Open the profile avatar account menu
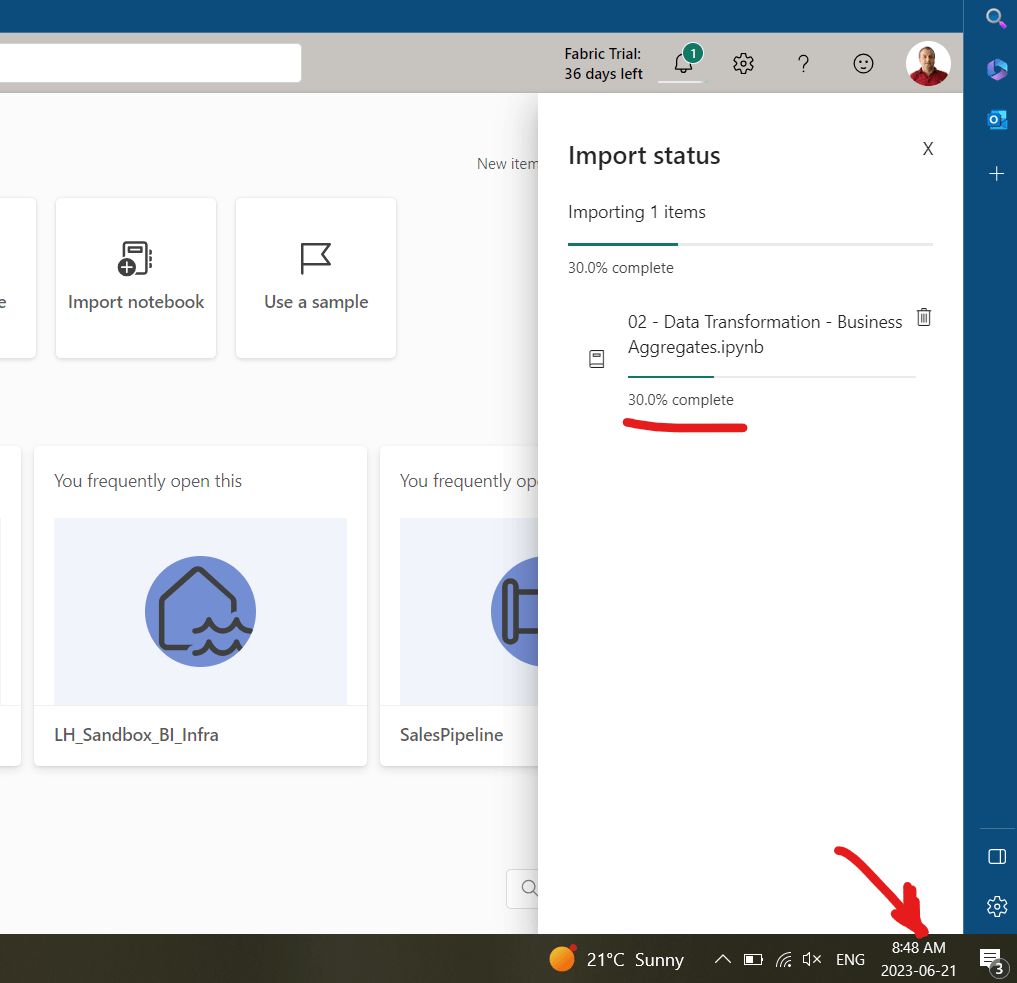The image size is (1017, 983). tap(928, 63)
